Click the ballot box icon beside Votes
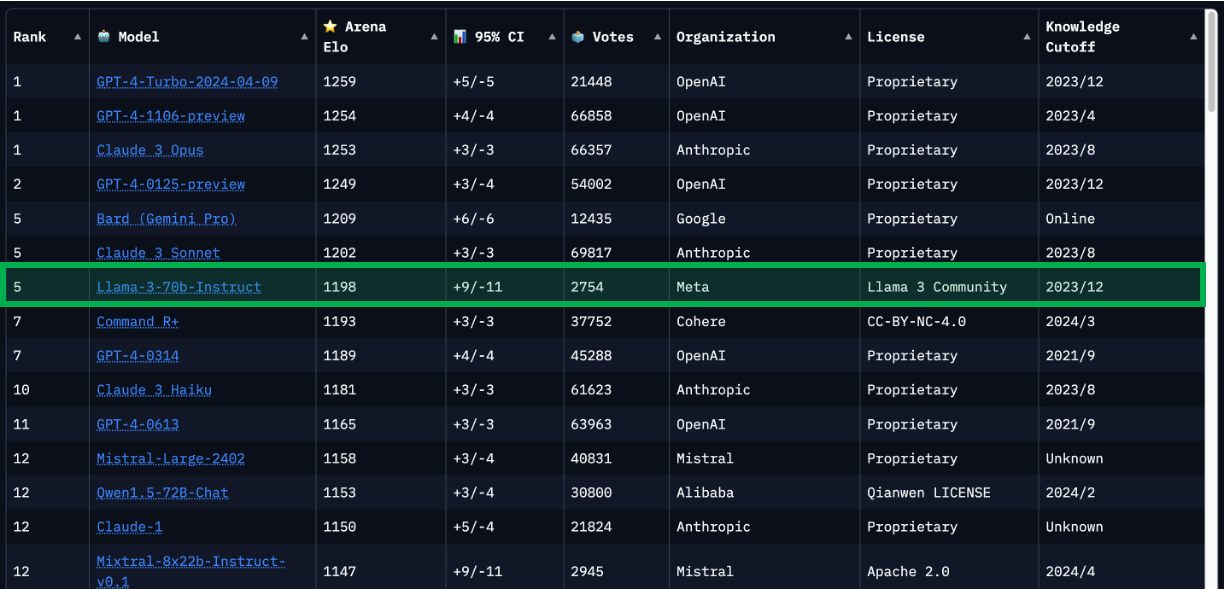This screenshot has width=1224, height=590. [578, 37]
